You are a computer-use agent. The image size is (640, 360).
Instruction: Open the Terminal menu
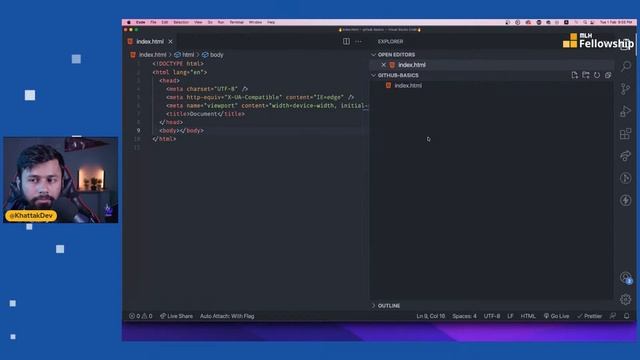[237, 22]
